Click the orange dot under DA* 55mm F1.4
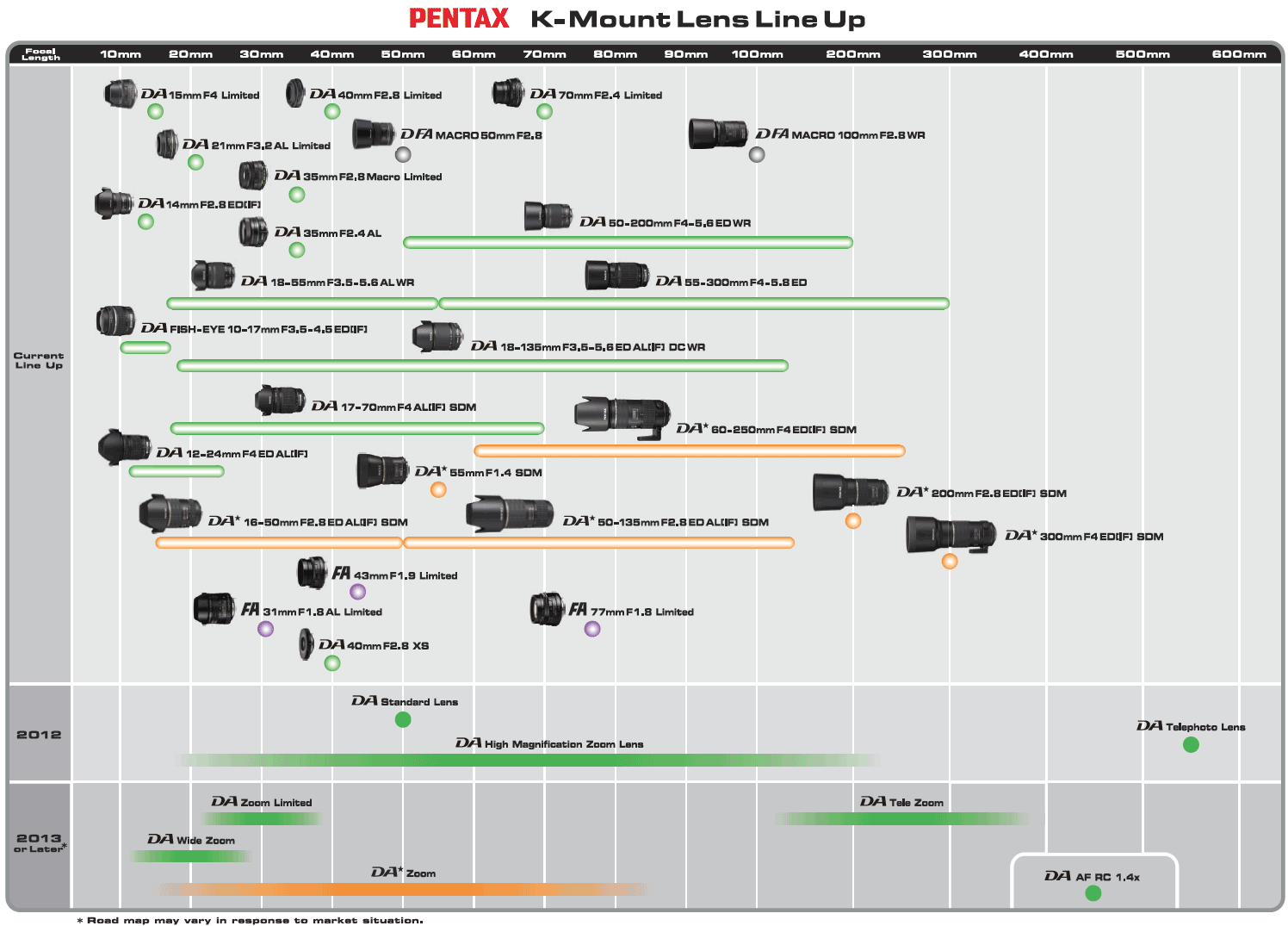This screenshot has height=926, width=1288. pyautogui.click(x=438, y=490)
